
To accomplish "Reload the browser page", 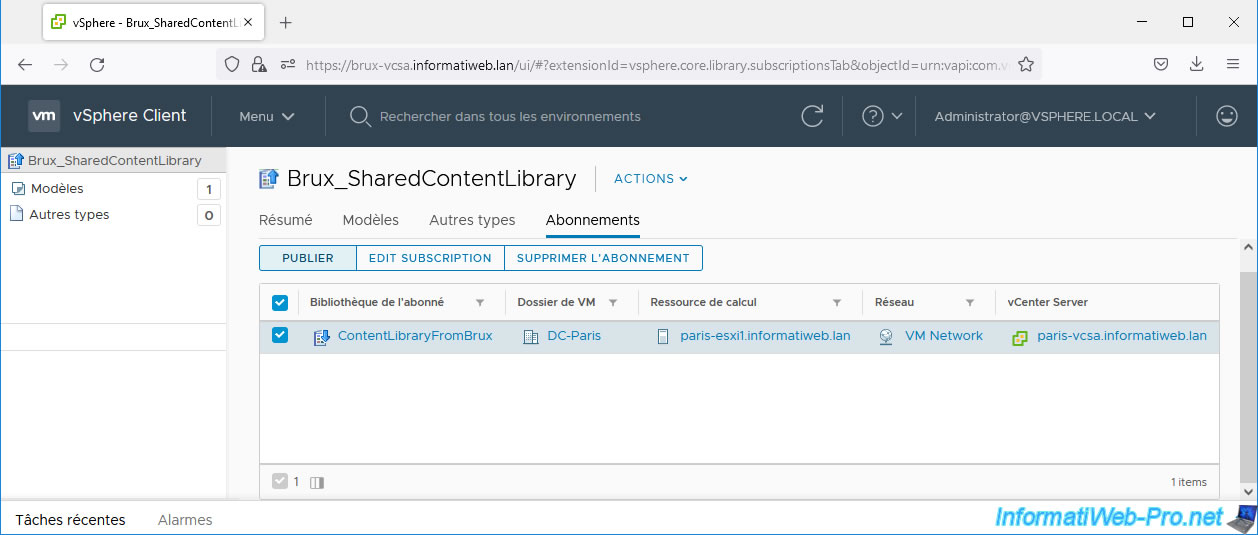I will 97,64.
